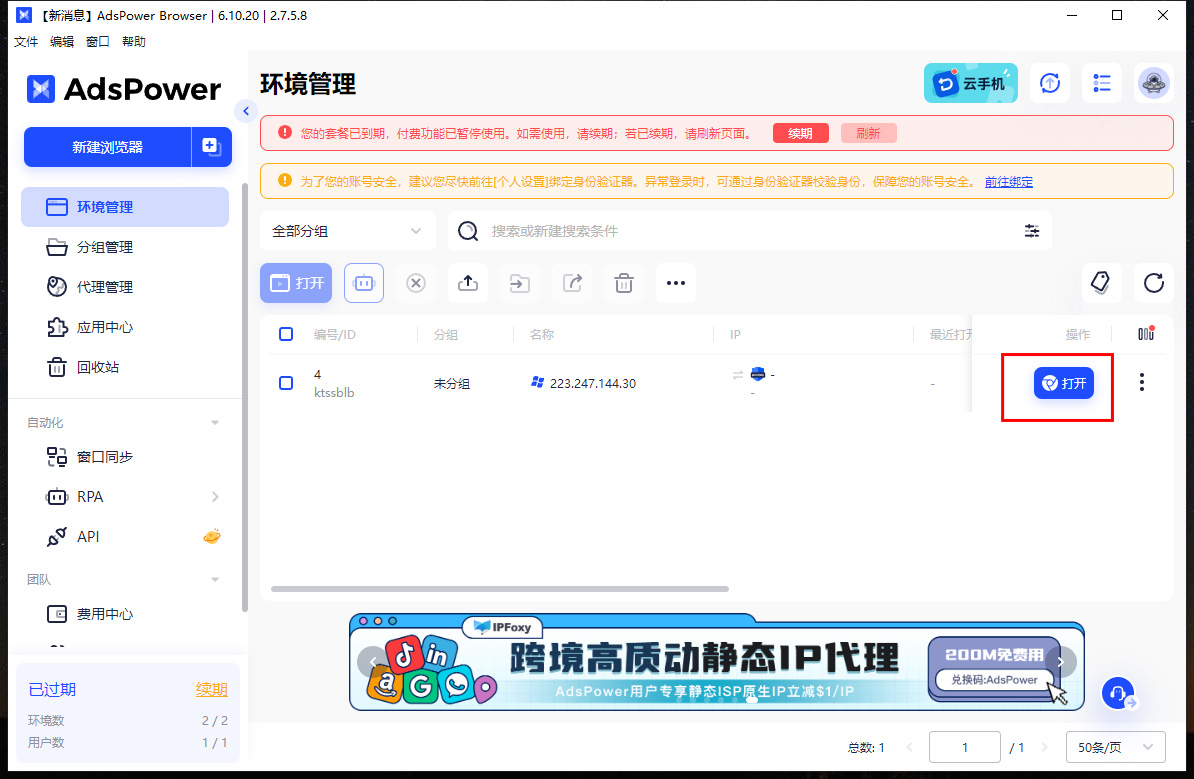This screenshot has width=1194, height=779.
Task: Toggle the select-all checkbox in table header
Action: coord(286,334)
